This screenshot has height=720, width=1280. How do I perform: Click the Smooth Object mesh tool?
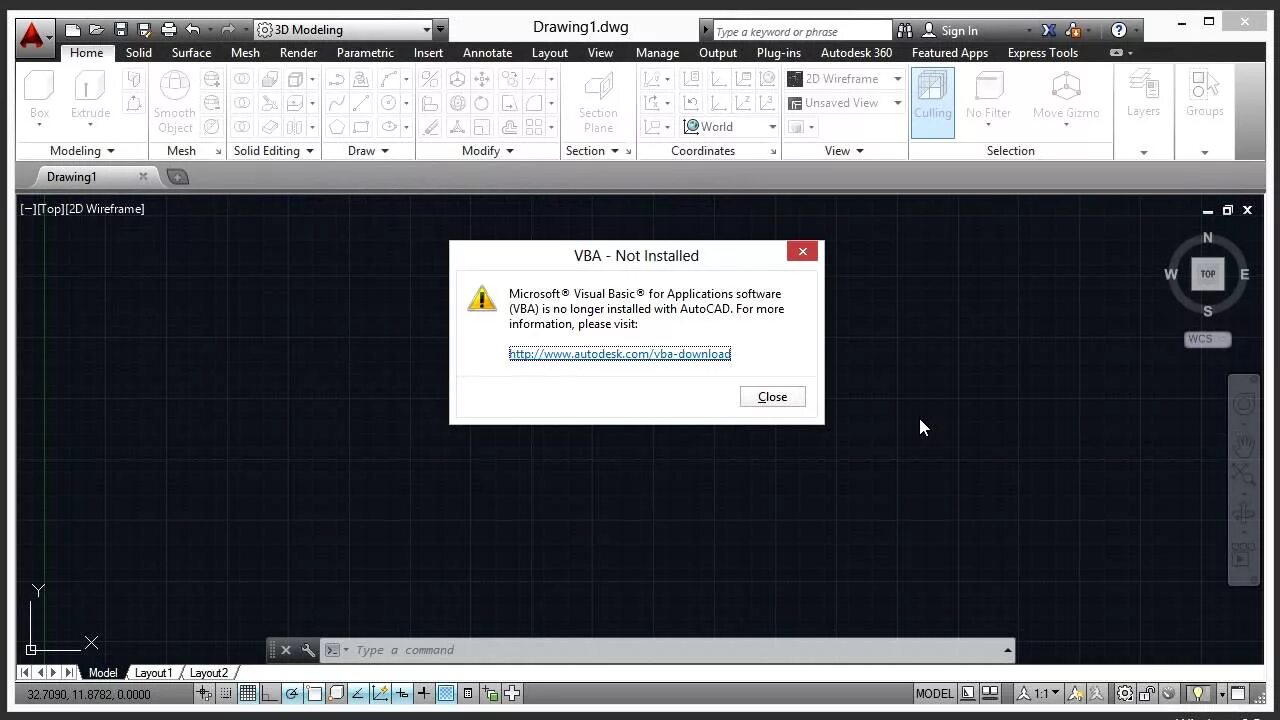click(175, 102)
